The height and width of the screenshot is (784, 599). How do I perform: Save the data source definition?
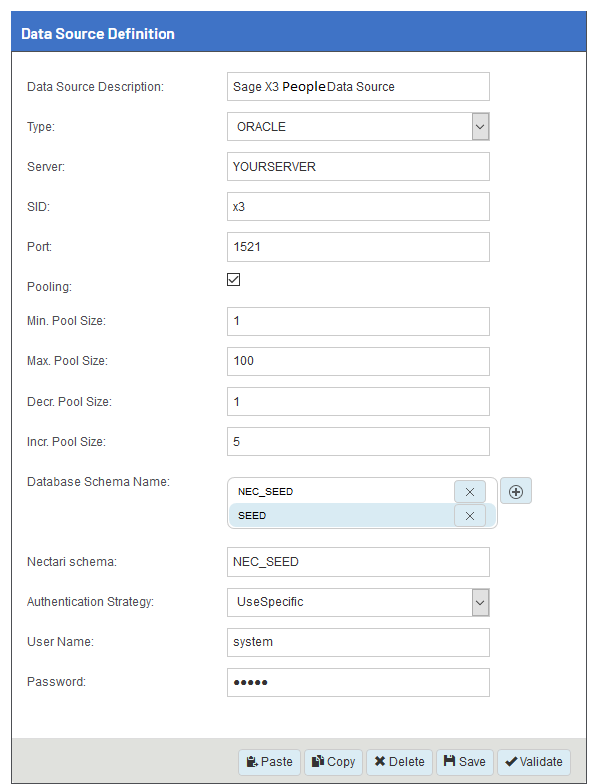pos(464,762)
